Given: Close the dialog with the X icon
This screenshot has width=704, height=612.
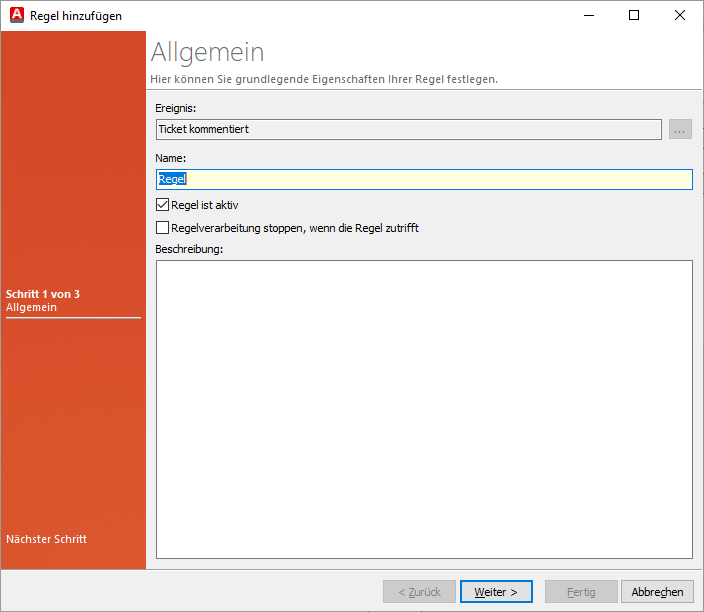Looking at the screenshot, I should [680, 15].
